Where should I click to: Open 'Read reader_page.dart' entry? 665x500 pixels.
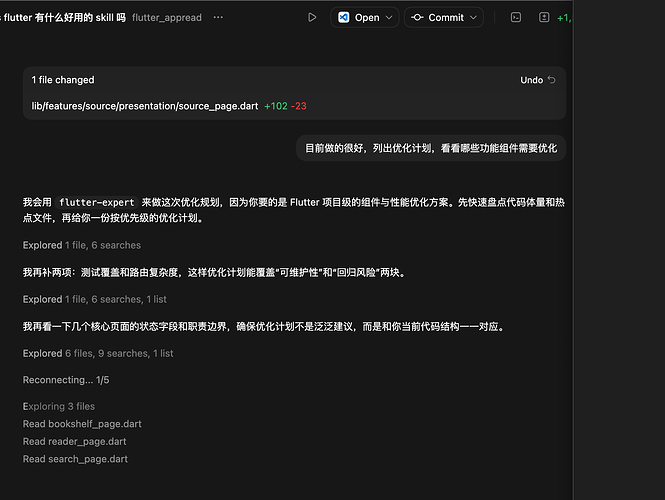tap(74, 441)
